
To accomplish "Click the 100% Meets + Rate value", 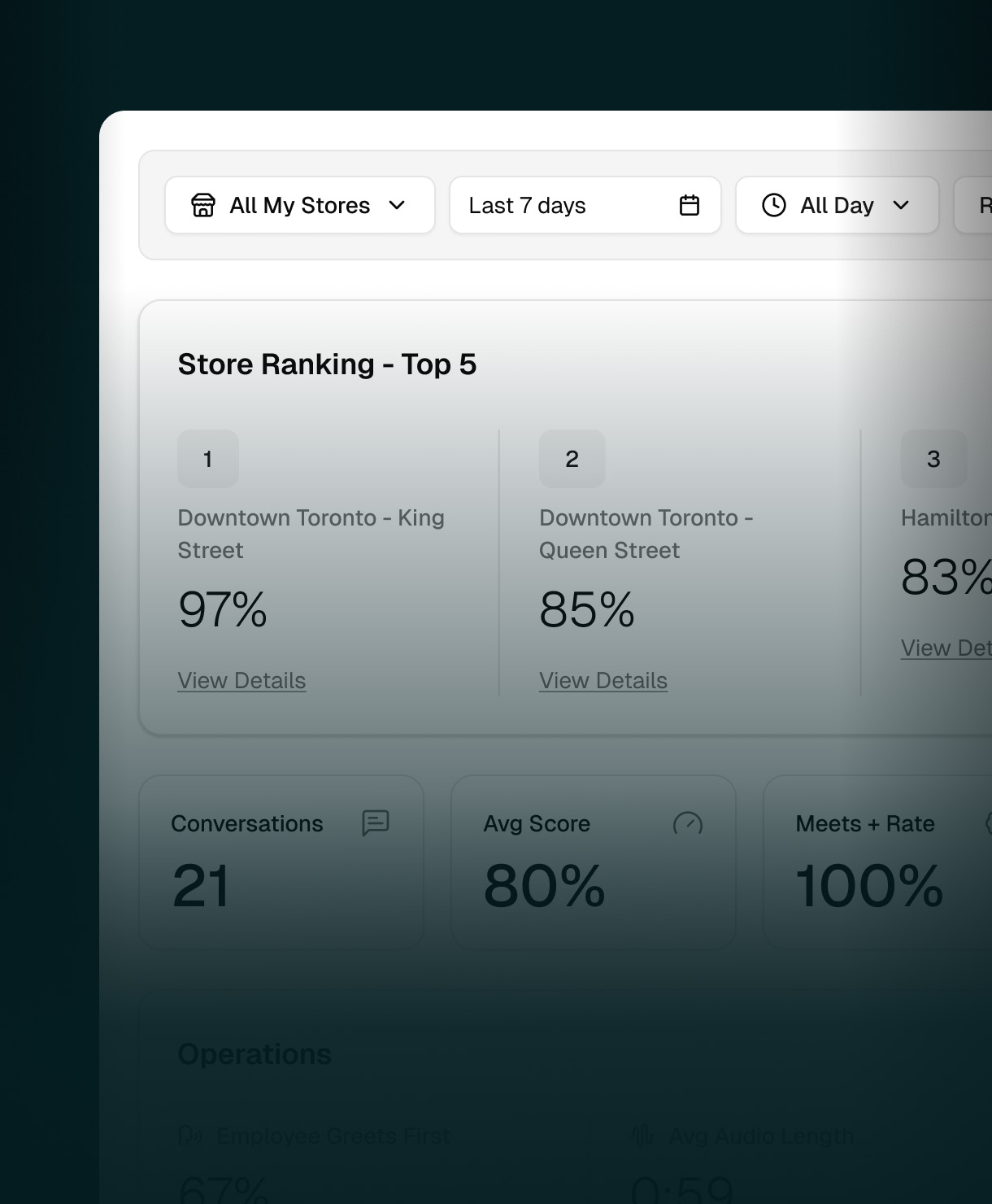I will coord(869,886).
